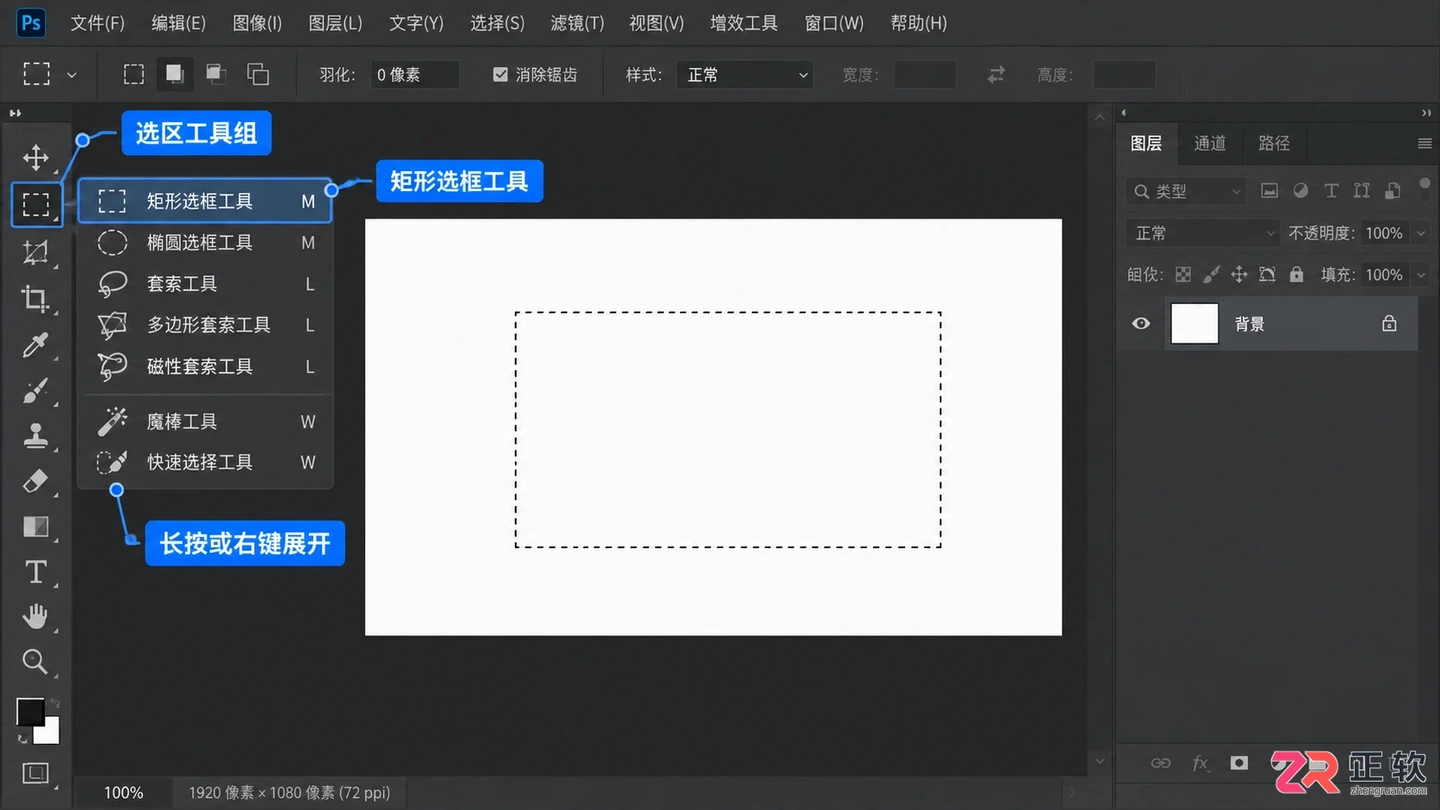Hide the 背景 layer with eye icon

pyautogui.click(x=1141, y=324)
